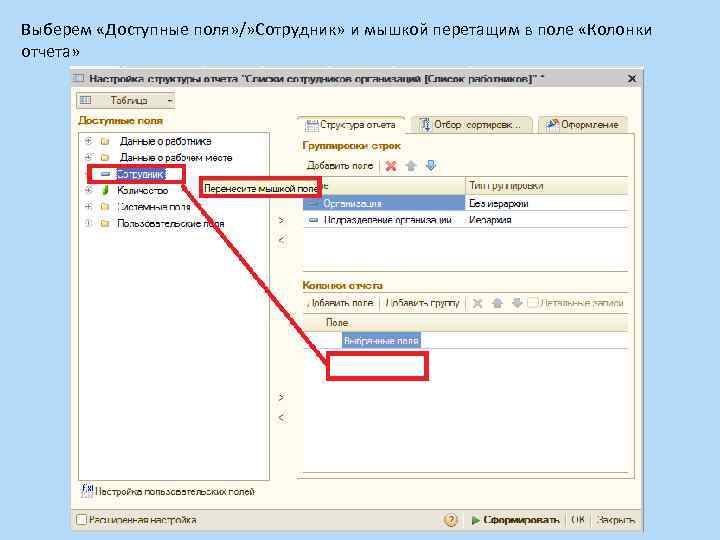Remove field from report columns with < arrow
The height and width of the screenshot is (540, 720).
click(x=281, y=418)
